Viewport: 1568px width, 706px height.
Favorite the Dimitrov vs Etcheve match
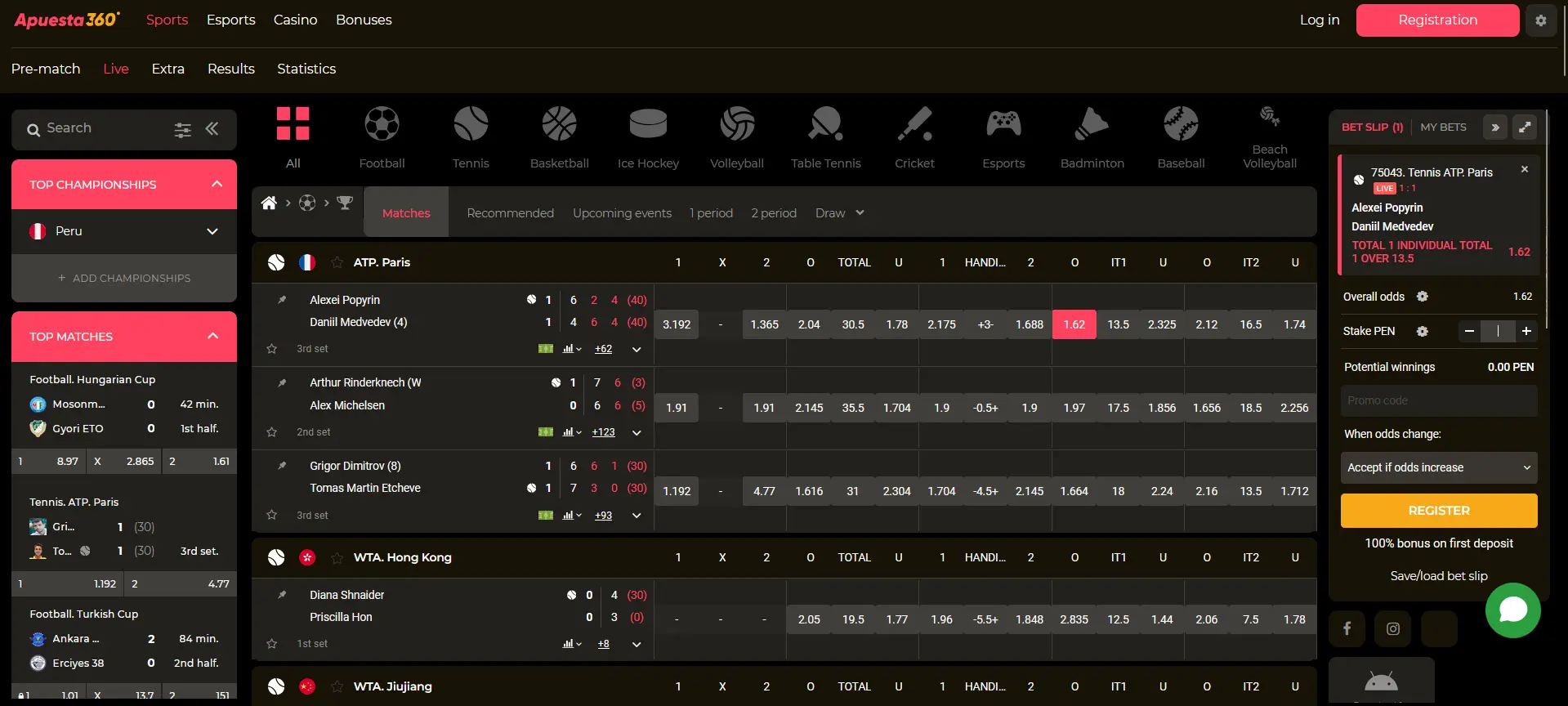click(272, 516)
